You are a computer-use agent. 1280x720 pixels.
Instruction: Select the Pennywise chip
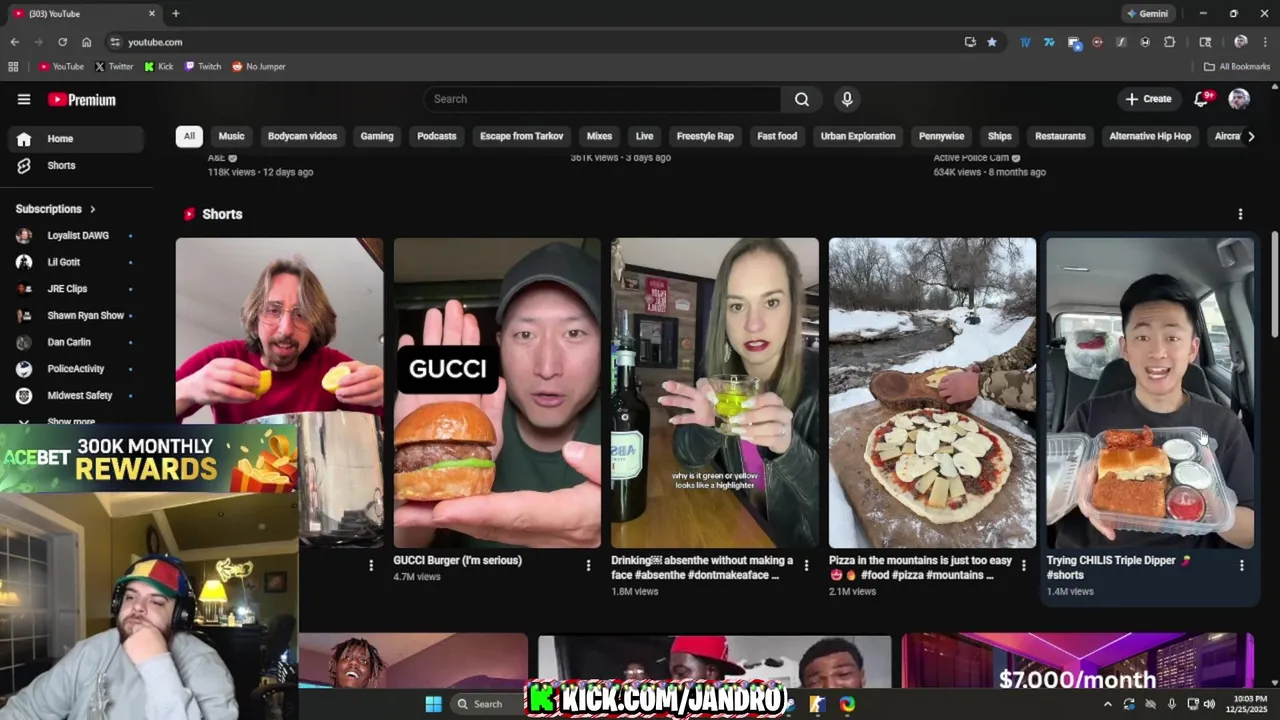pyautogui.click(x=941, y=136)
